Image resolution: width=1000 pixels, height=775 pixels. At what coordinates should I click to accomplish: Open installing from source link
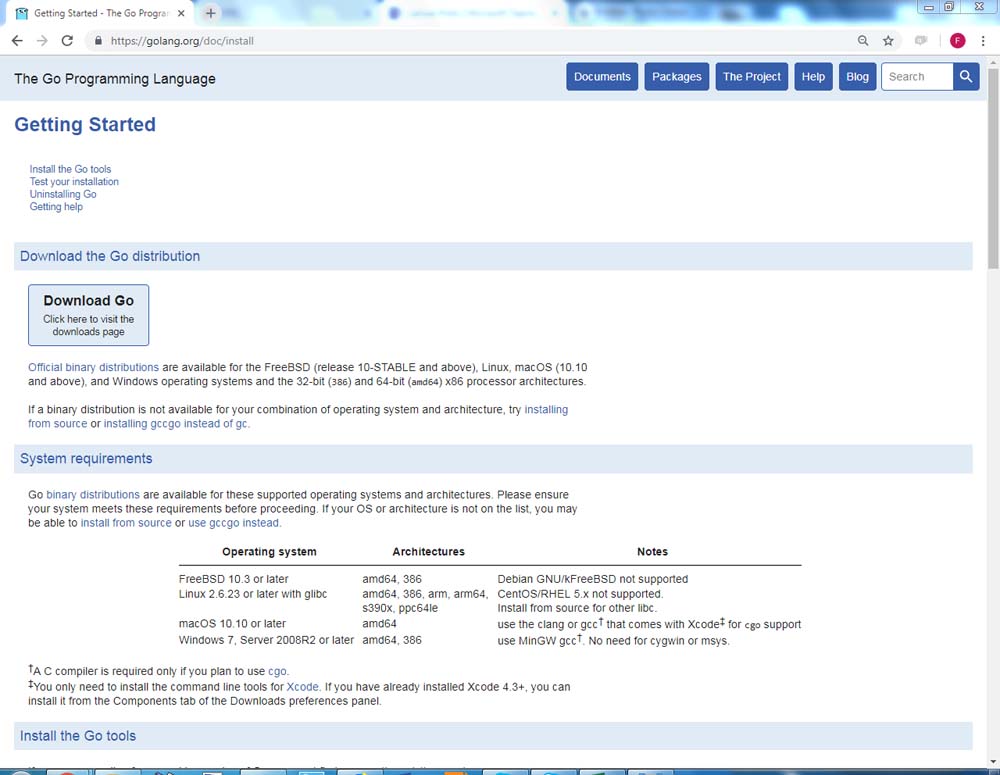pos(546,410)
